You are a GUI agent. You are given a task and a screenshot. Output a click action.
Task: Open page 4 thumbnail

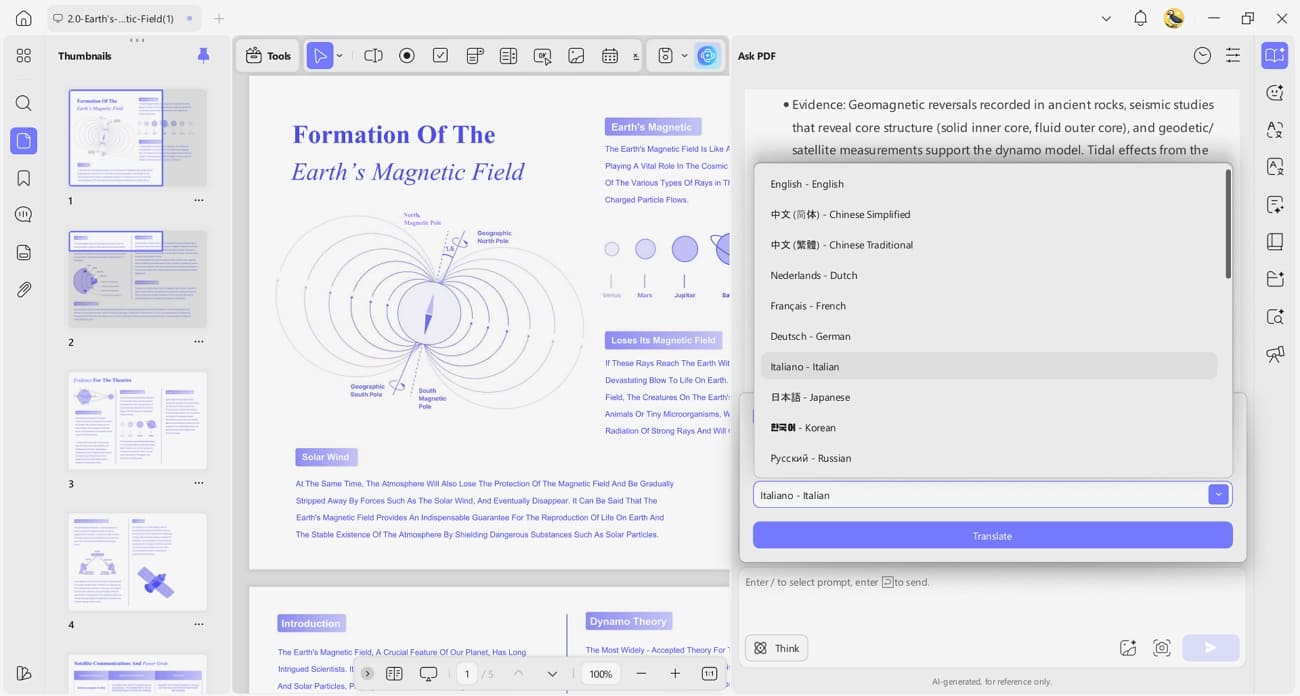[137, 562]
